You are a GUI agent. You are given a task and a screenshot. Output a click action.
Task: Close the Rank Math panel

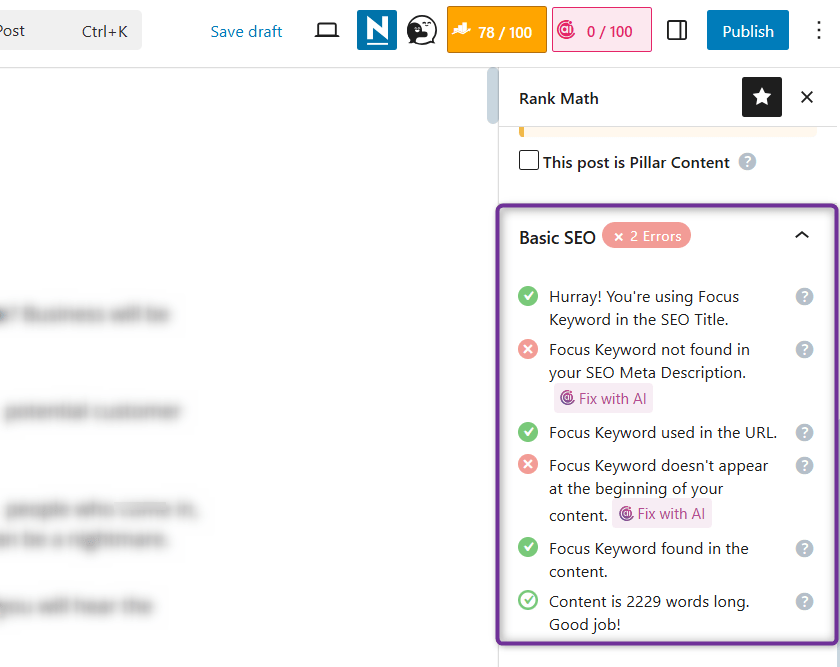pos(806,97)
